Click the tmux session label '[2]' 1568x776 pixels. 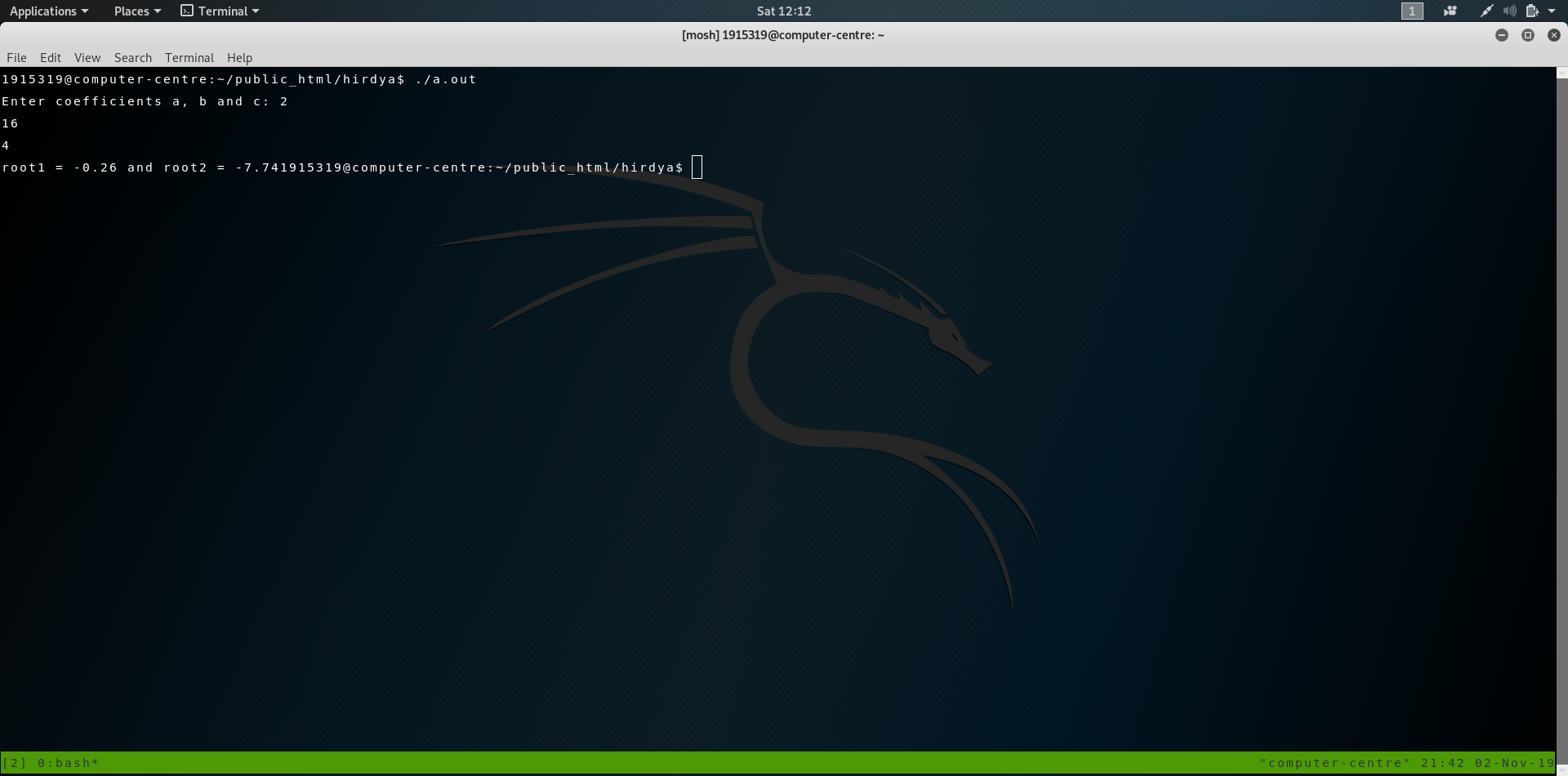click(15, 763)
